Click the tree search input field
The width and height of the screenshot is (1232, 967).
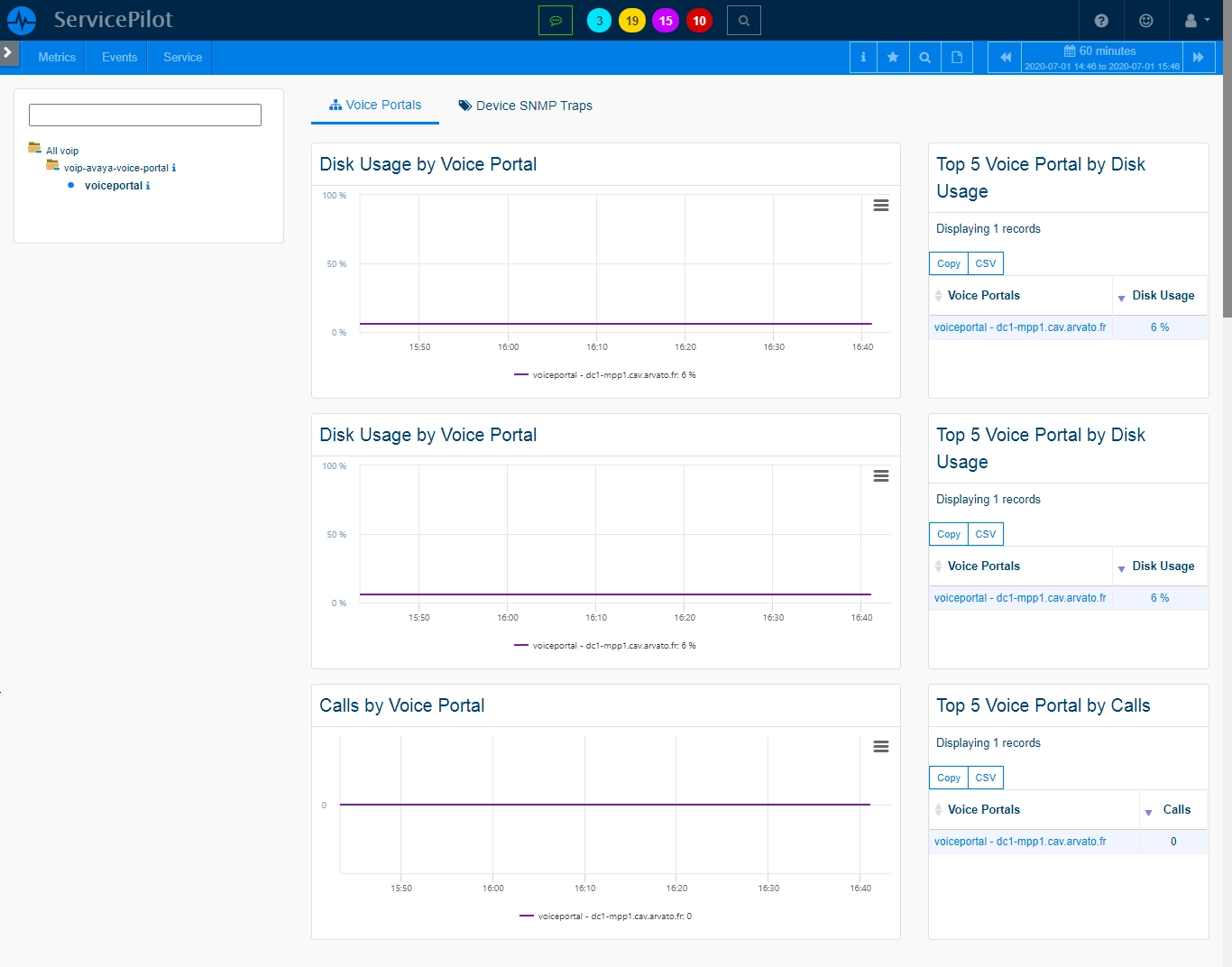click(145, 115)
